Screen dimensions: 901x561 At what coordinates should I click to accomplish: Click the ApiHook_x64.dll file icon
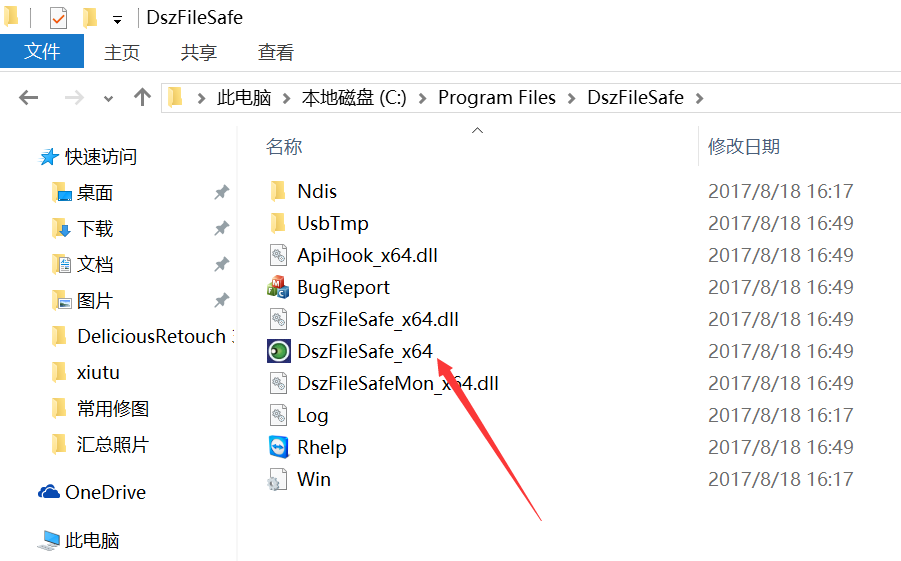click(278, 255)
